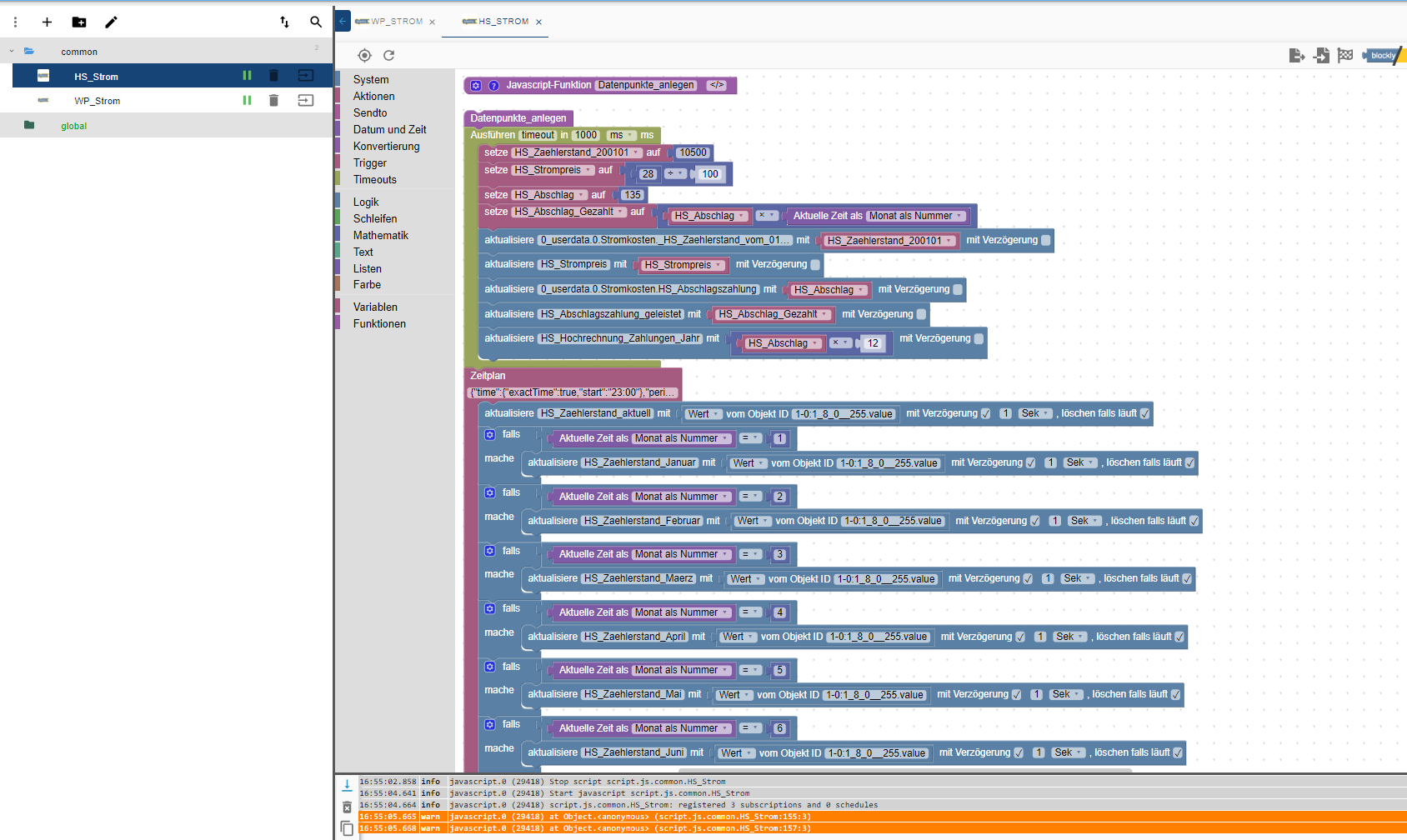Open Monat als Nummer dropdown for month 2
This screenshot has width=1407, height=840.
(x=682, y=497)
